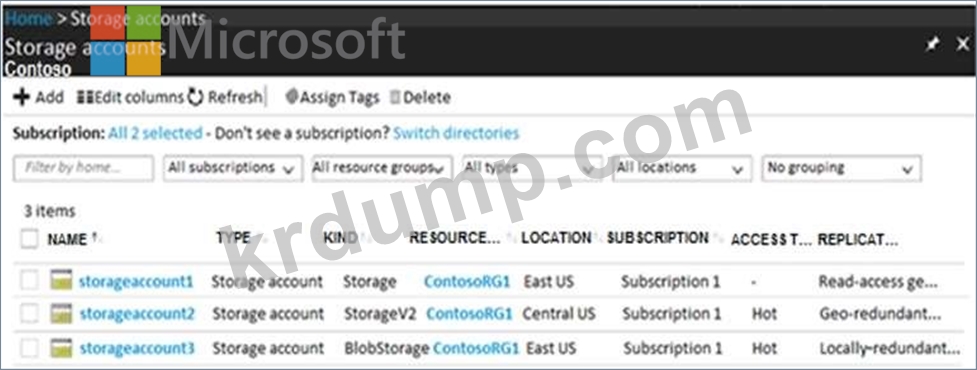Open the Switch directories link
The width and height of the screenshot is (977, 370).
[x=456, y=133]
